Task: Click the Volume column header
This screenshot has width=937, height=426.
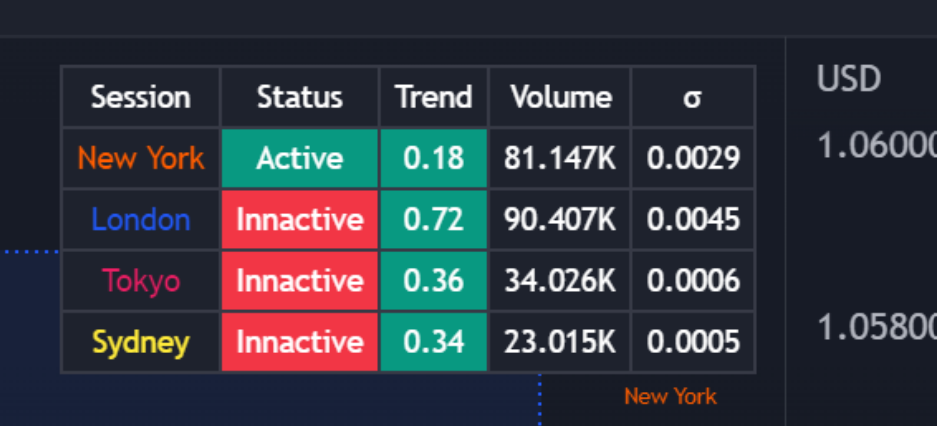Action: (x=560, y=97)
